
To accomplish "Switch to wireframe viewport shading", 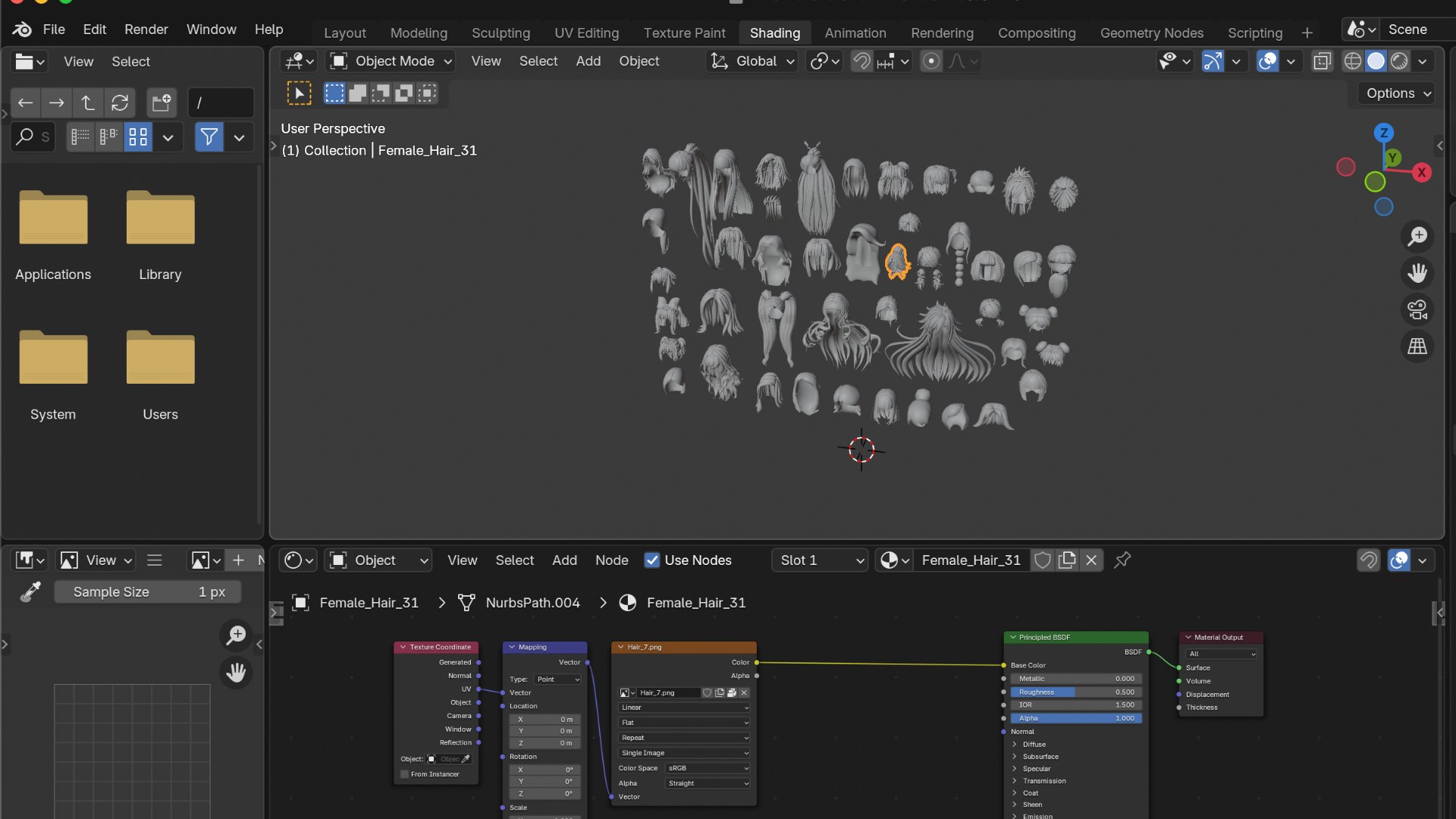I will pyautogui.click(x=1352, y=61).
